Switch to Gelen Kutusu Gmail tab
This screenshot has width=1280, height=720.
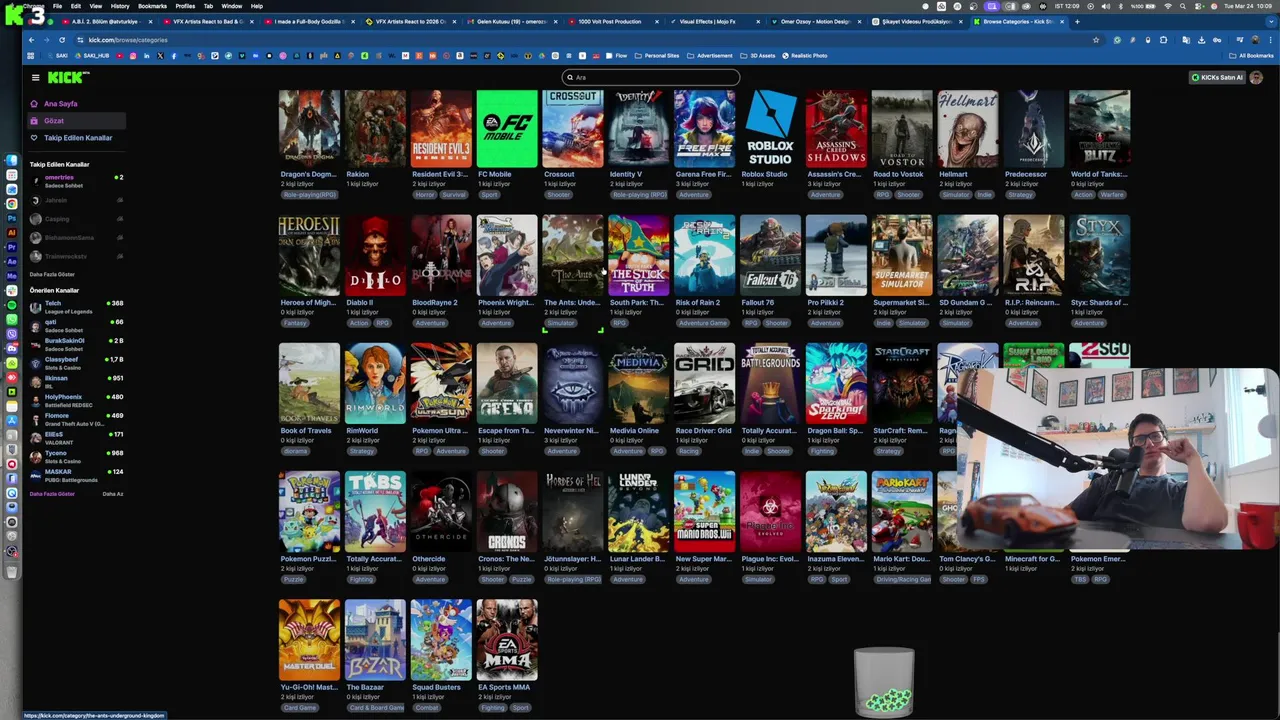click(x=512, y=21)
